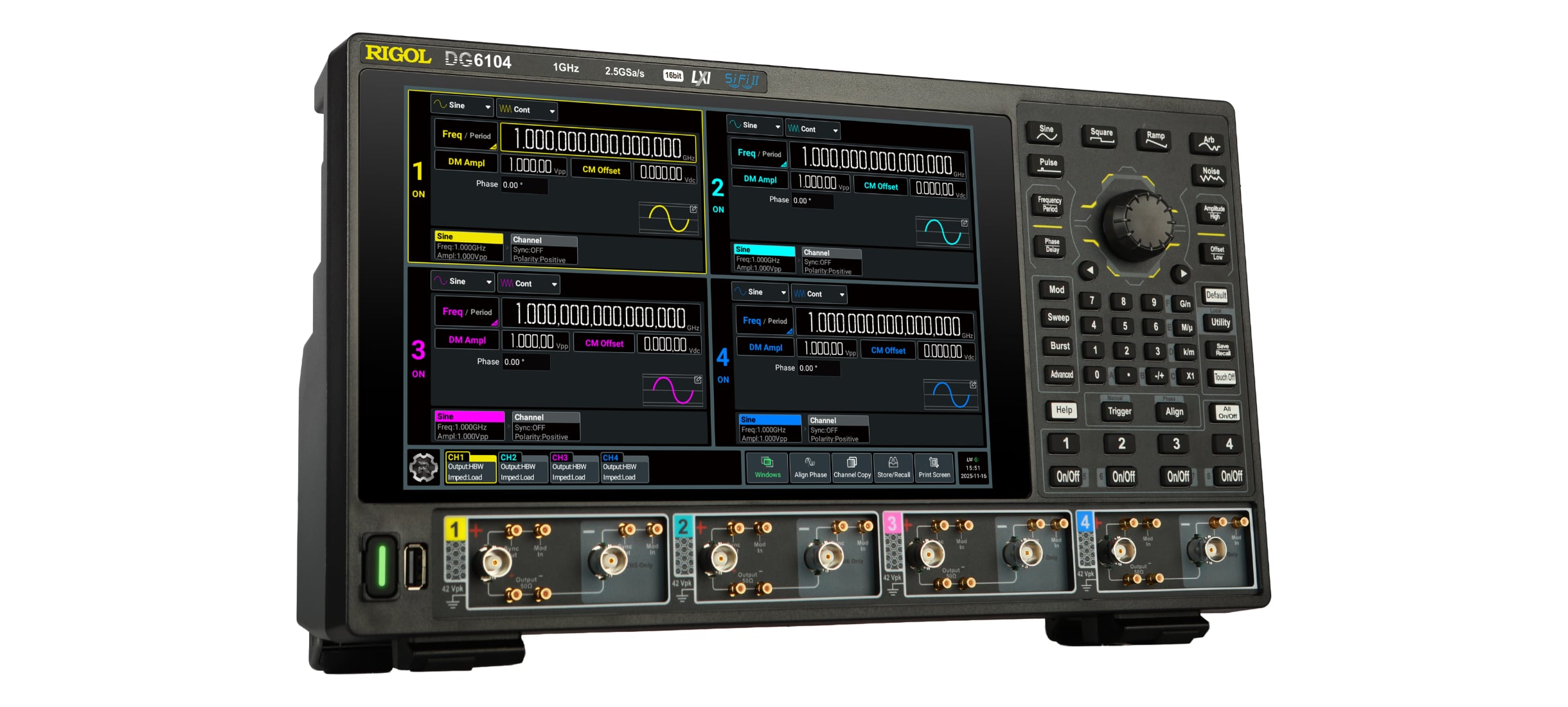Tap the Align Phase icon
The width and height of the screenshot is (1568, 707).
(810, 467)
